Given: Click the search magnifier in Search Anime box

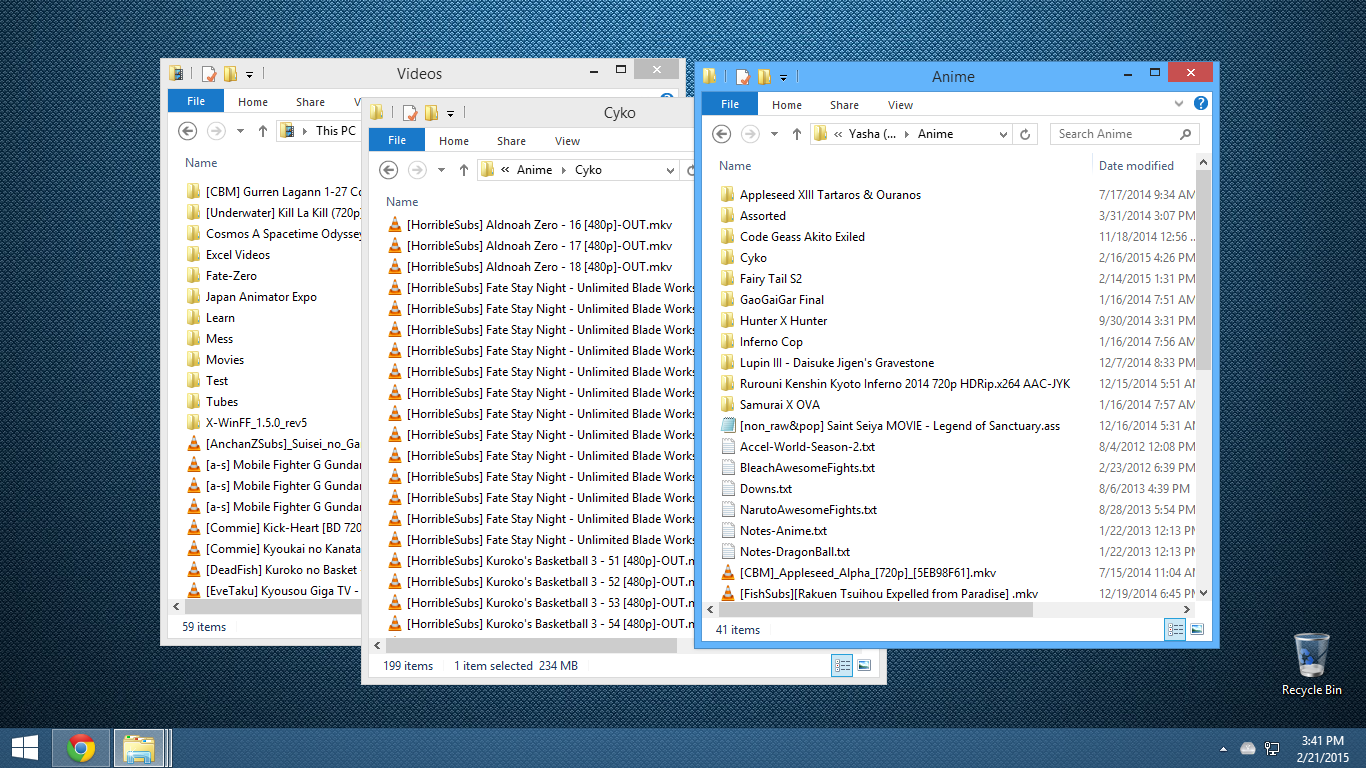Looking at the screenshot, I should 1186,134.
